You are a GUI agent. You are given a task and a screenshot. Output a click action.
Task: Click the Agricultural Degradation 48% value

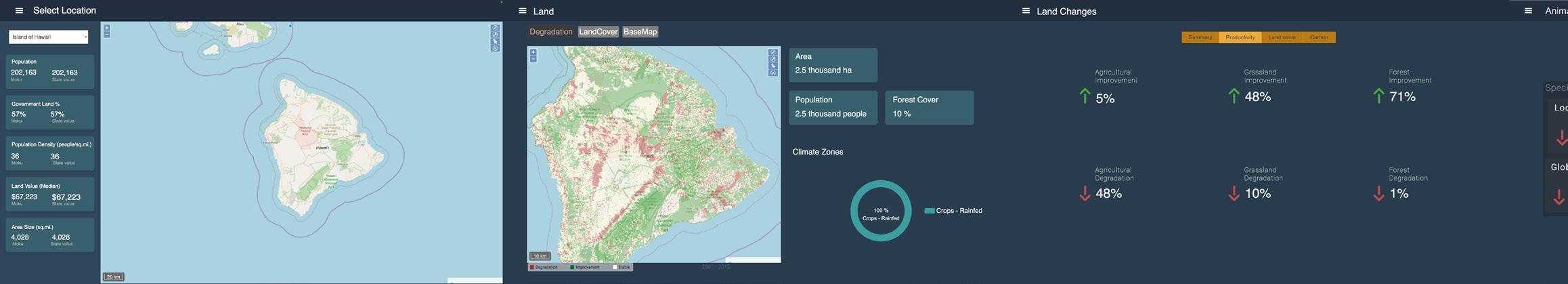[x=1108, y=194]
